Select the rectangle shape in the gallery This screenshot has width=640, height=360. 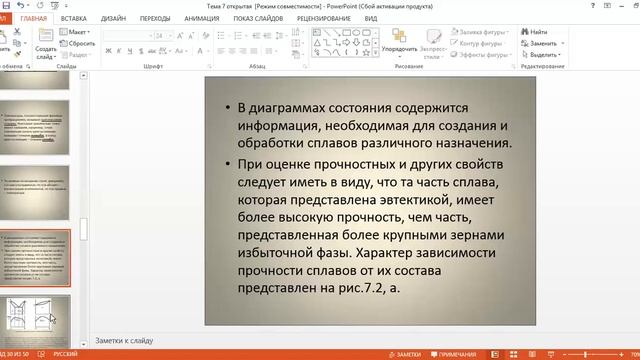(347, 33)
